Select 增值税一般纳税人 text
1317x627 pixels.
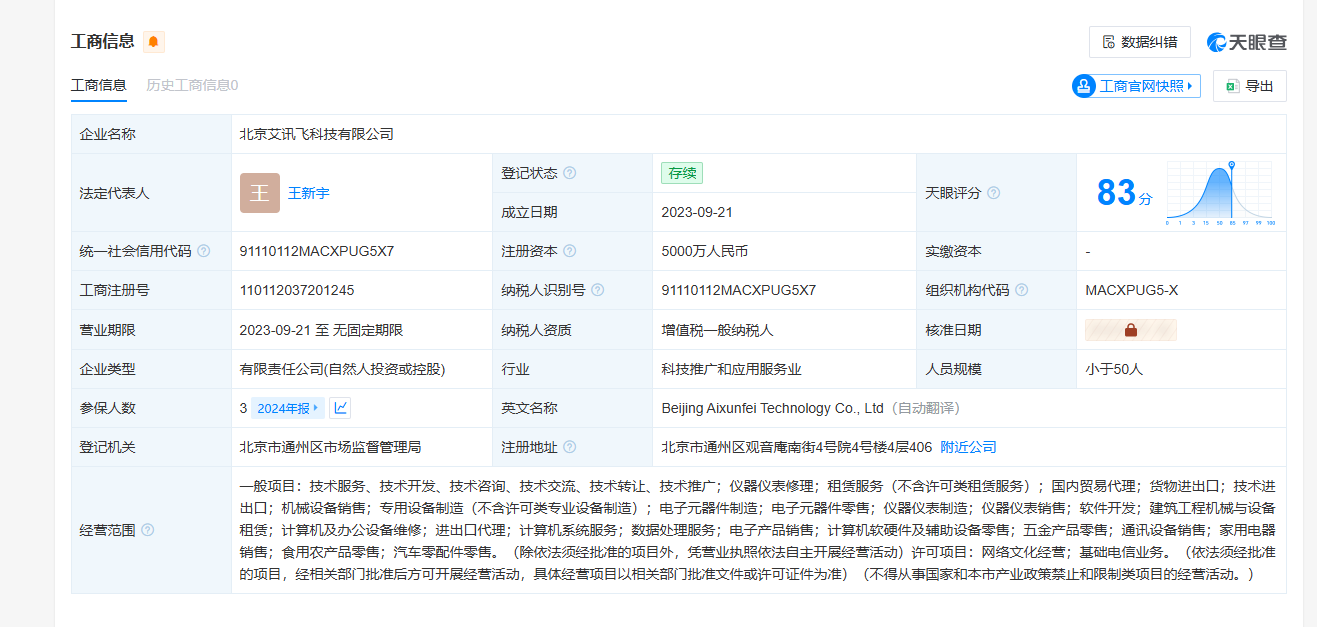click(x=718, y=330)
